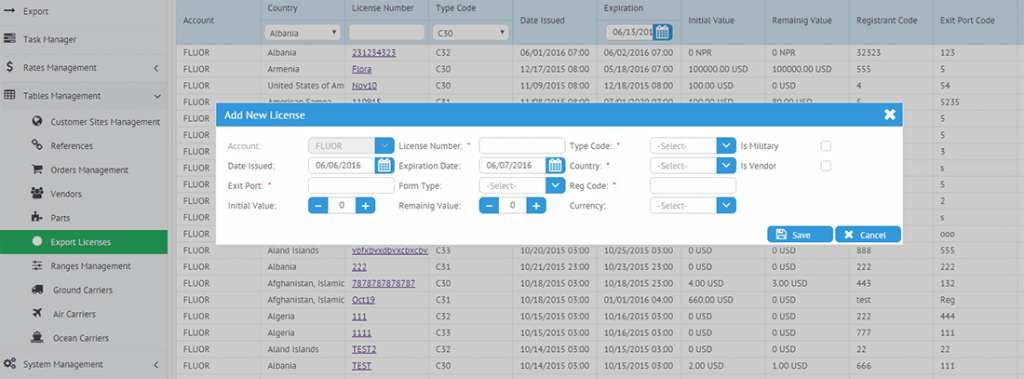Image resolution: width=1024 pixels, height=379 pixels.
Task: Open Ranges Management in the sidebar
Action: [91, 266]
